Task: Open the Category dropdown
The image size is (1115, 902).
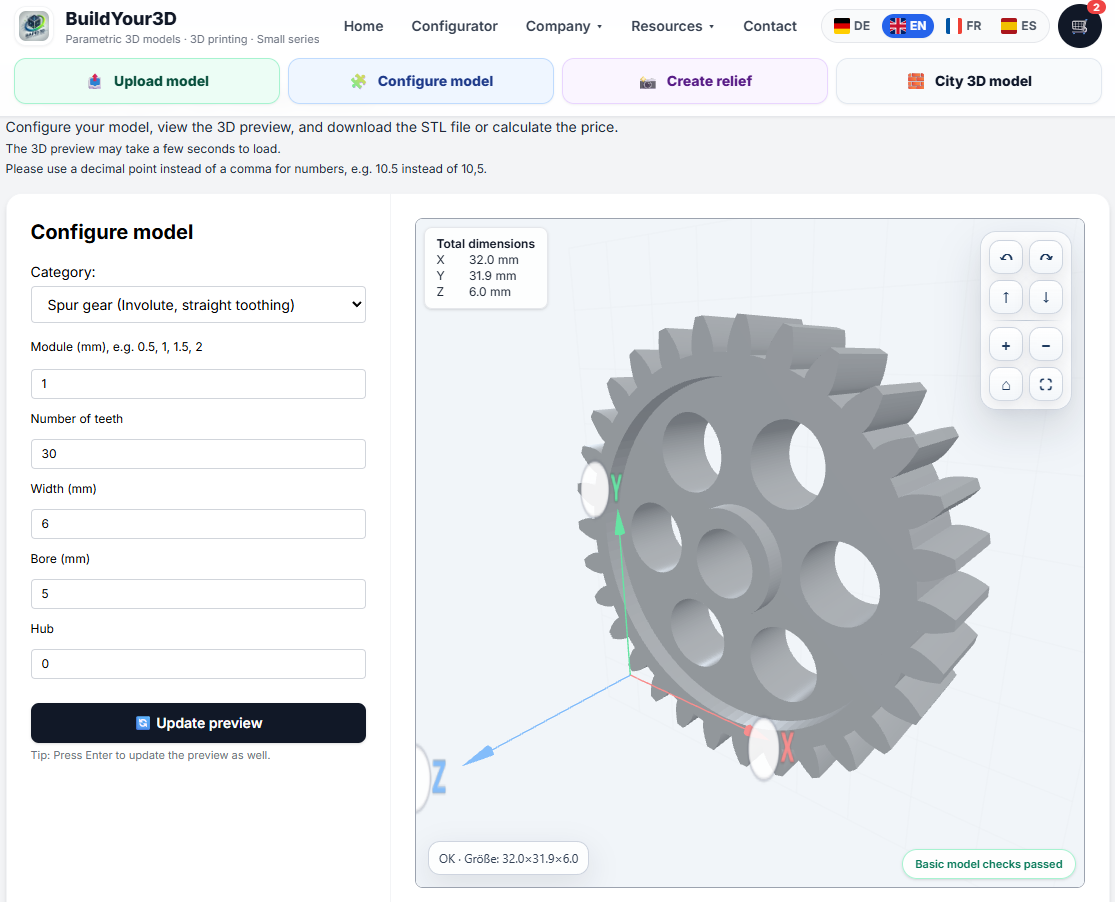Action: [198, 304]
